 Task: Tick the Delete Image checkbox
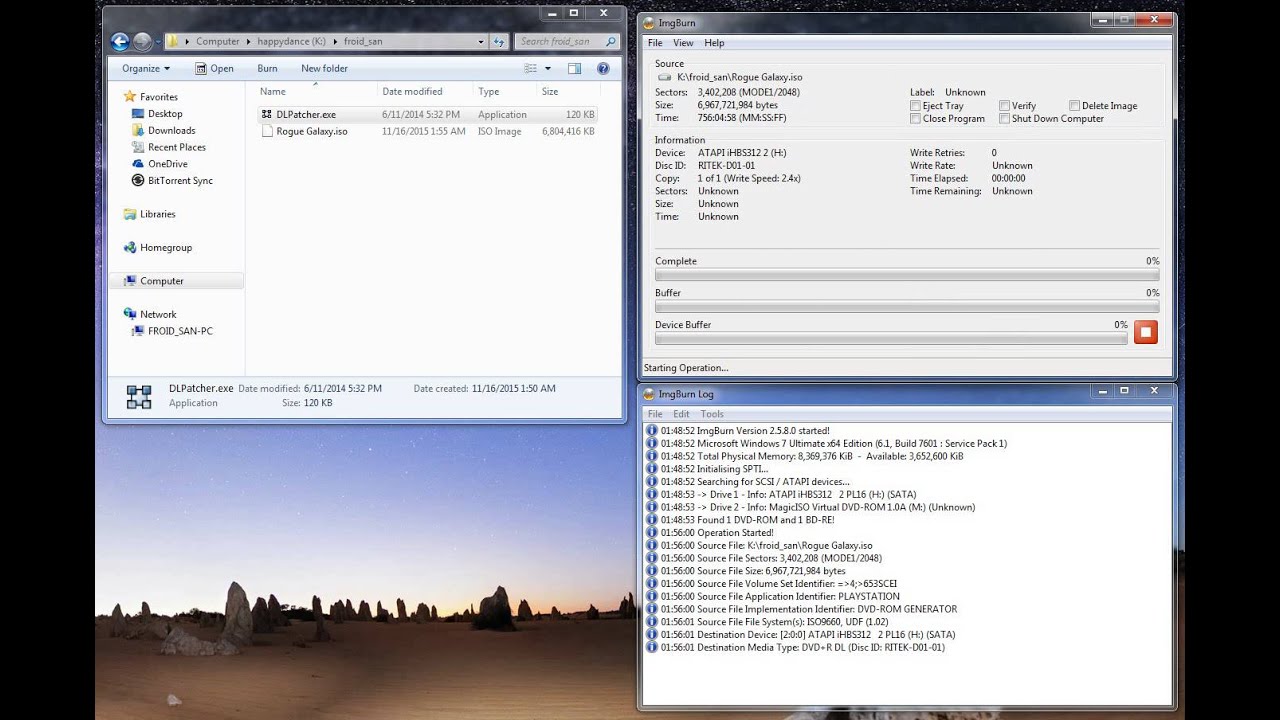[1074, 106]
